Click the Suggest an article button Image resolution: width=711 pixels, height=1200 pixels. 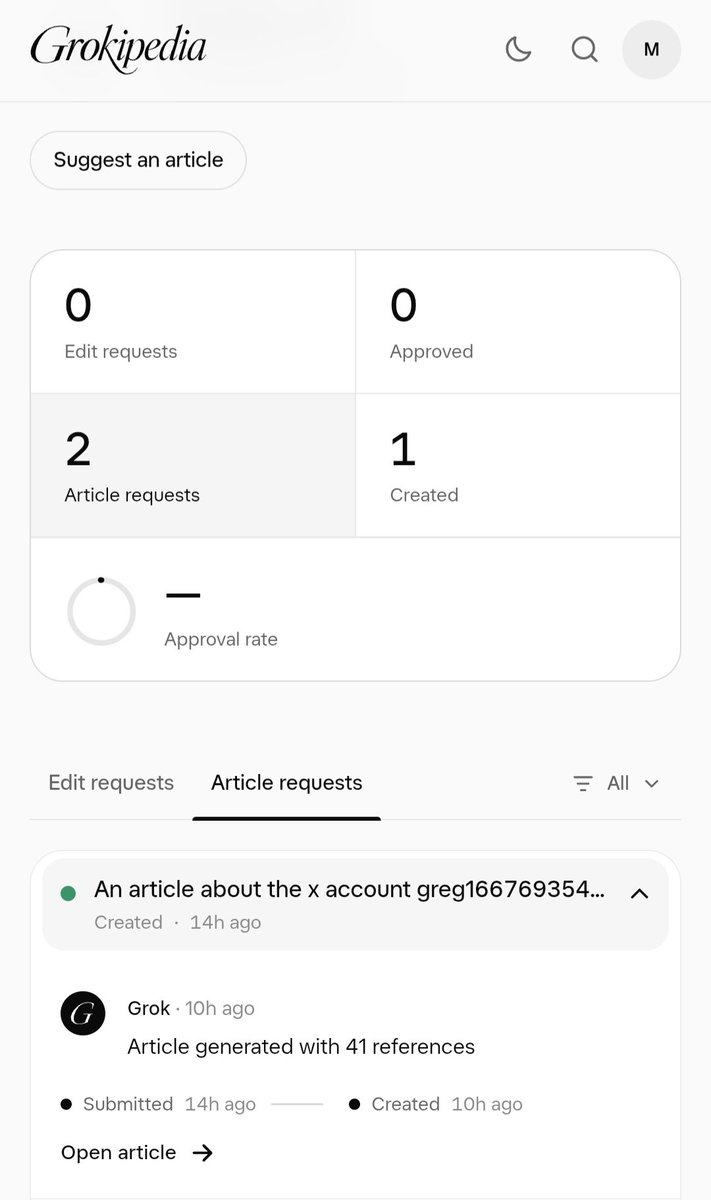tap(138, 160)
